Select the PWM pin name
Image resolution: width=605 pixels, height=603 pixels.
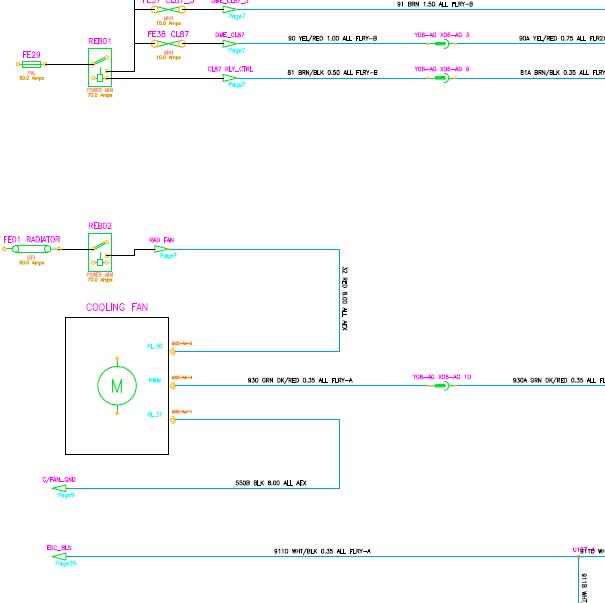(155, 380)
